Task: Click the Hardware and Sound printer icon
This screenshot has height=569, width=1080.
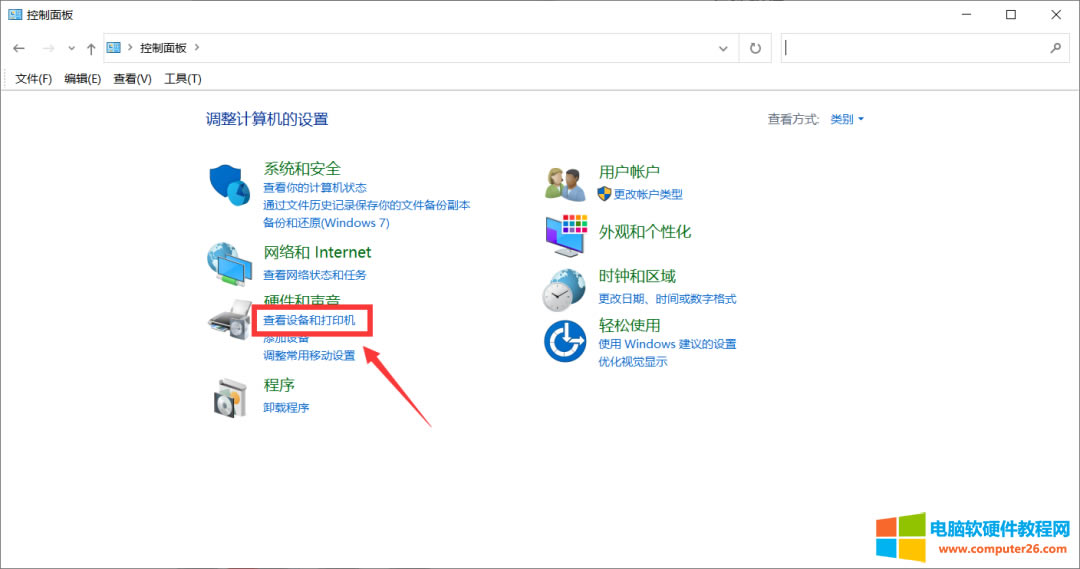Action: click(x=229, y=320)
